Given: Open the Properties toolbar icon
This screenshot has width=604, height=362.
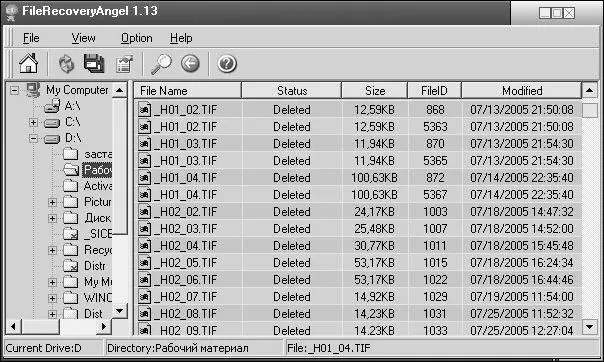Looking at the screenshot, I should tap(124, 64).
